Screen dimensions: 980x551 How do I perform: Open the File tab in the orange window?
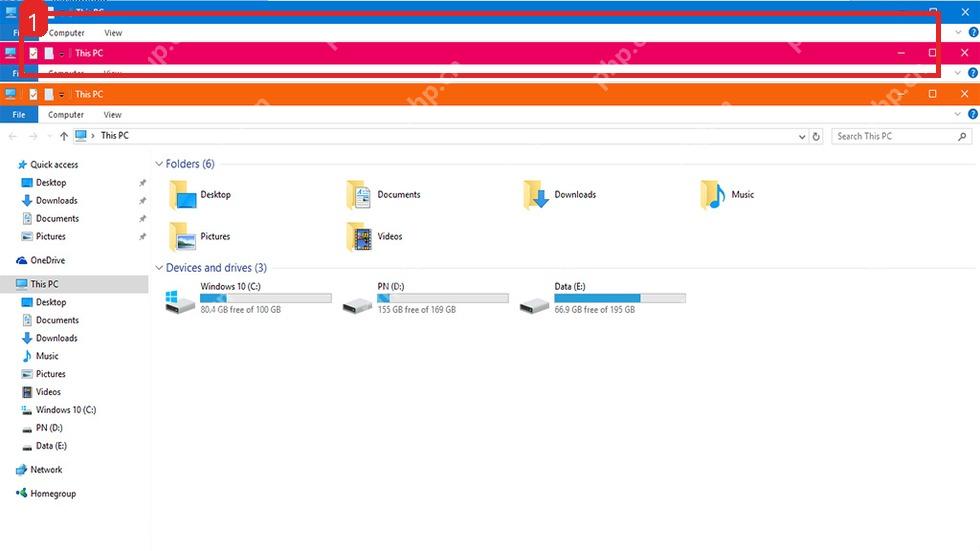click(x=19, y=115)
